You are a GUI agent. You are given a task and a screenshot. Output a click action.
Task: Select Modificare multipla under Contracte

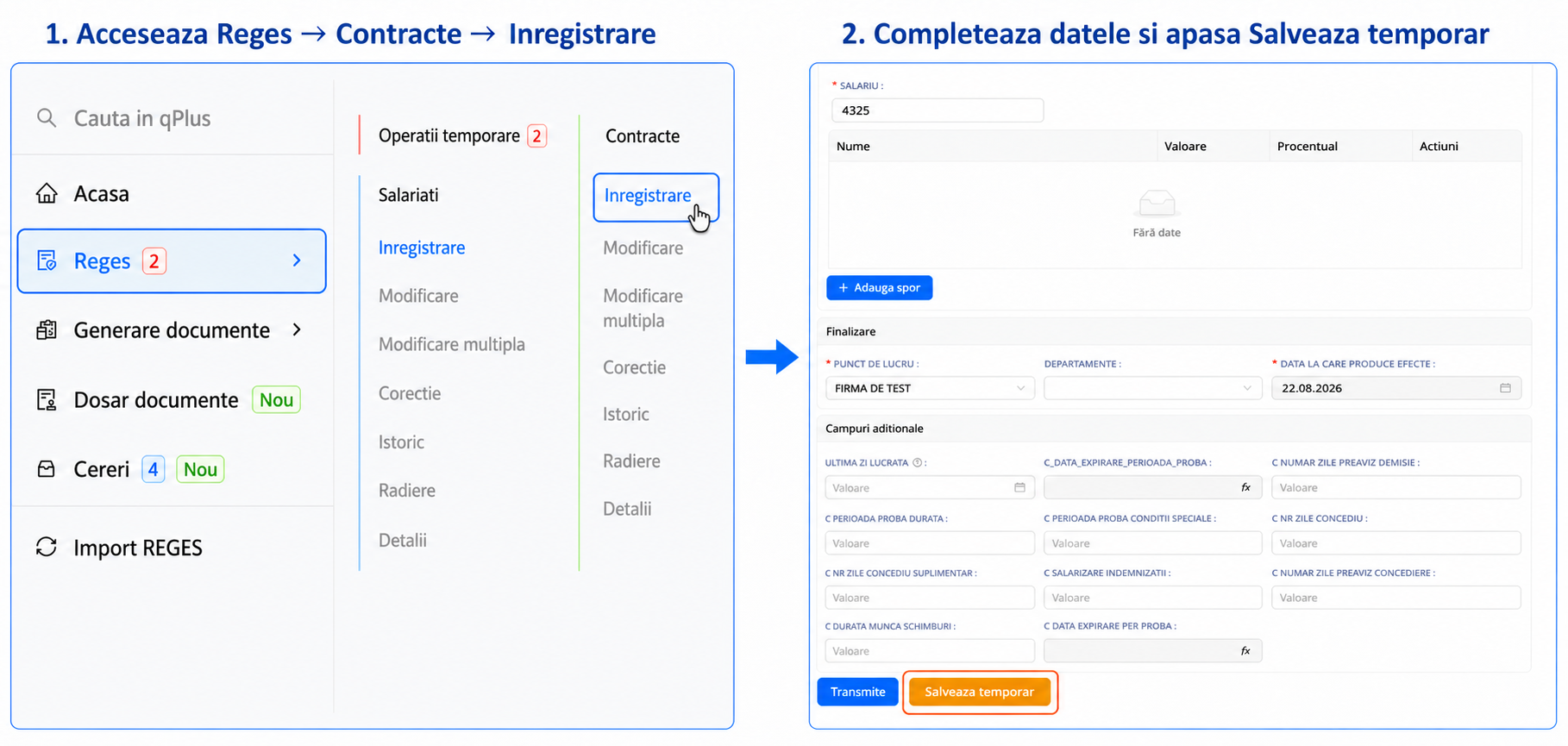[643, 308]
